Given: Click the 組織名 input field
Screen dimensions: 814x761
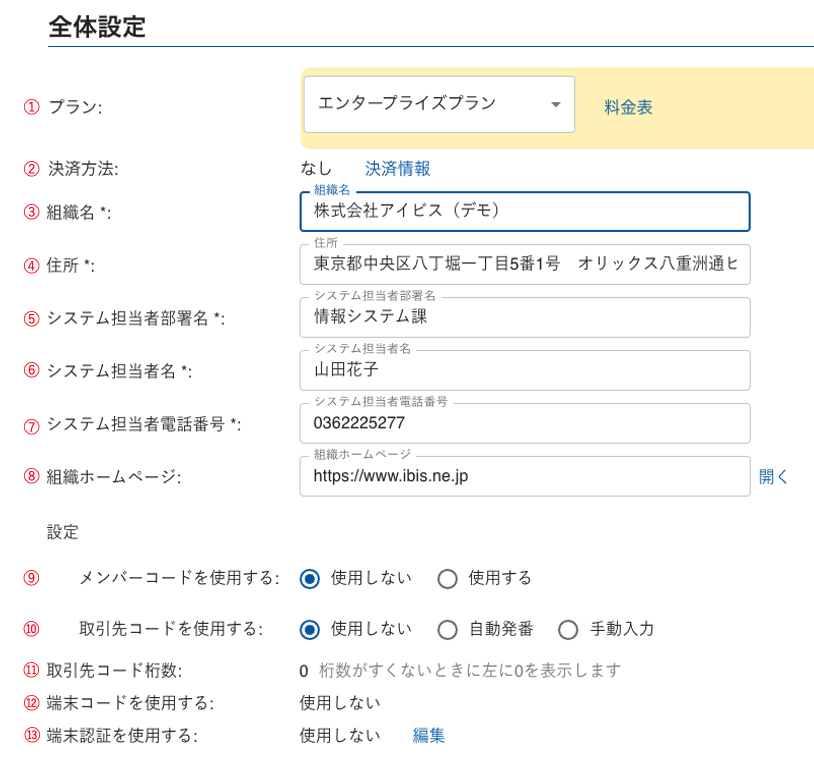Looking at the screenshot, I should click(x=524, y=212).
